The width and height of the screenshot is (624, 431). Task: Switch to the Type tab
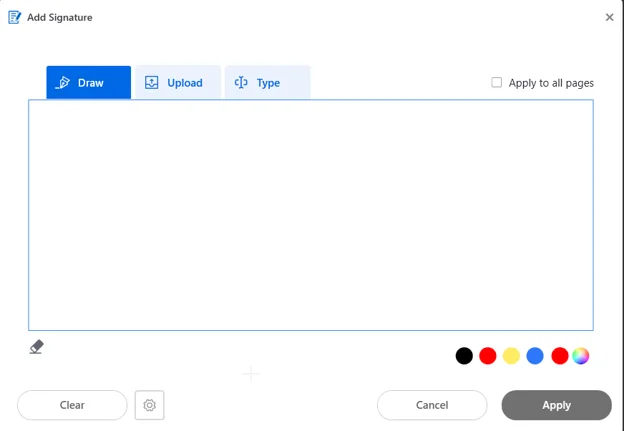coord(267,82)
